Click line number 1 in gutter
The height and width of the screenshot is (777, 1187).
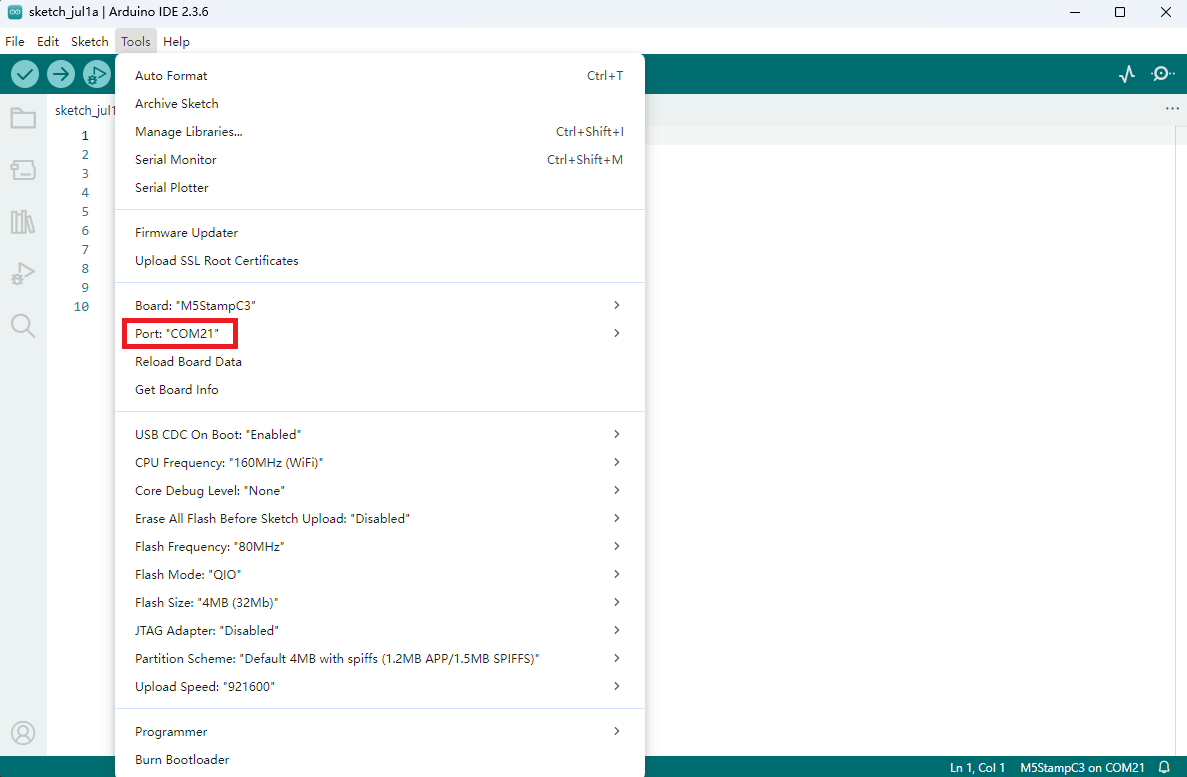pos(85,136)
